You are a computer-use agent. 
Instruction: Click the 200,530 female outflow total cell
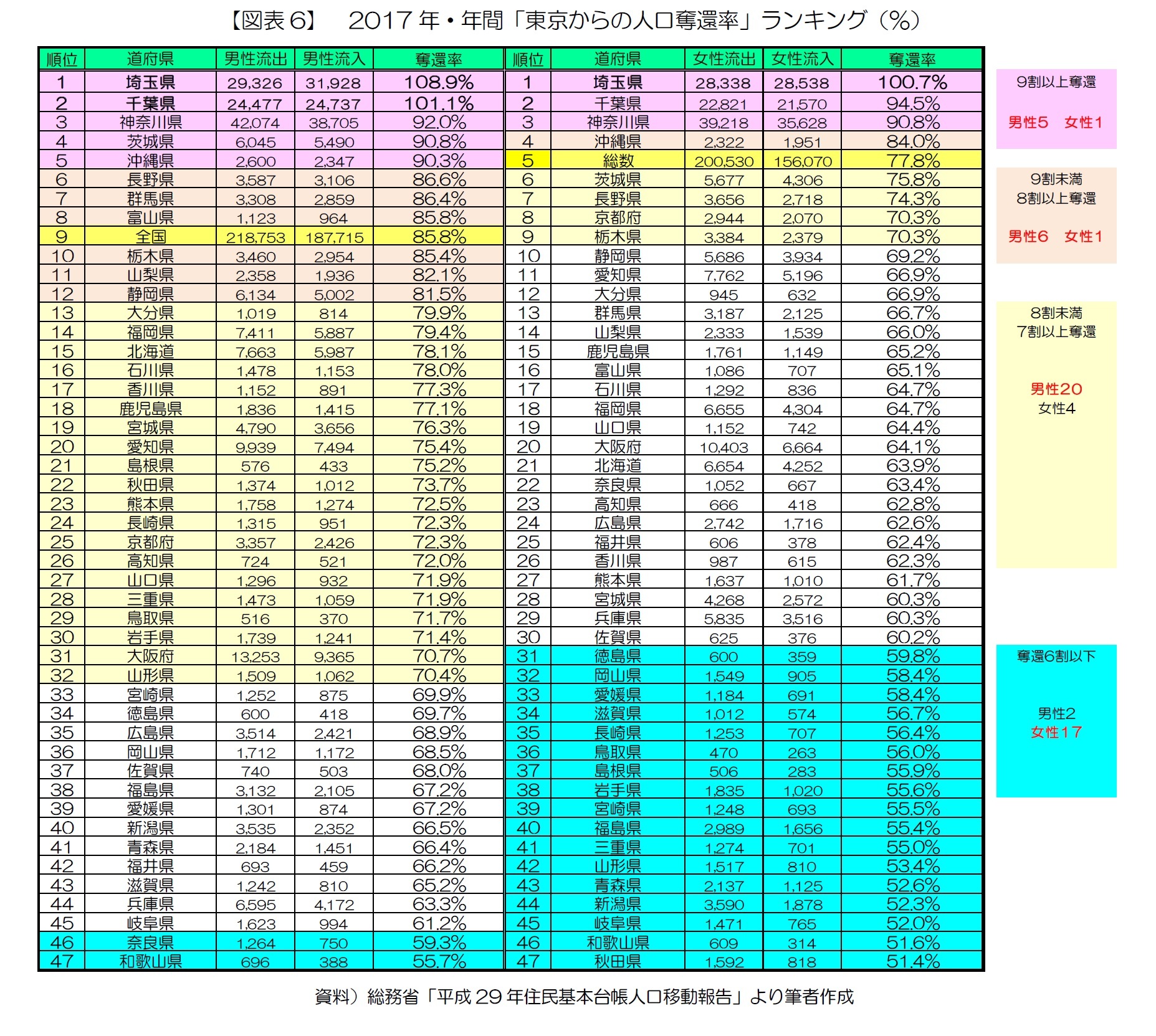tap(724, 161)
